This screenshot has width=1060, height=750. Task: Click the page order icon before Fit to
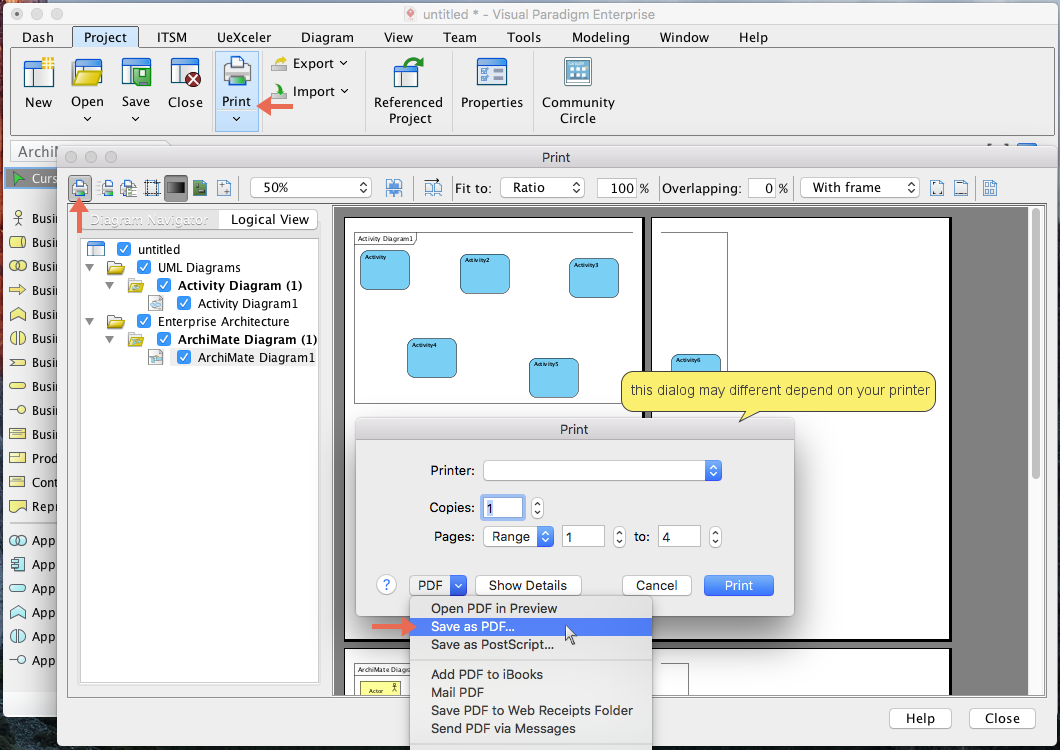click(433, 188)
